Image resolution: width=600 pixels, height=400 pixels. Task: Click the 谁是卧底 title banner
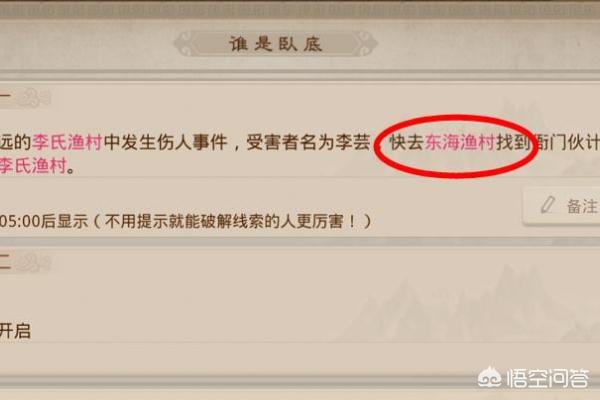[276, 44]
